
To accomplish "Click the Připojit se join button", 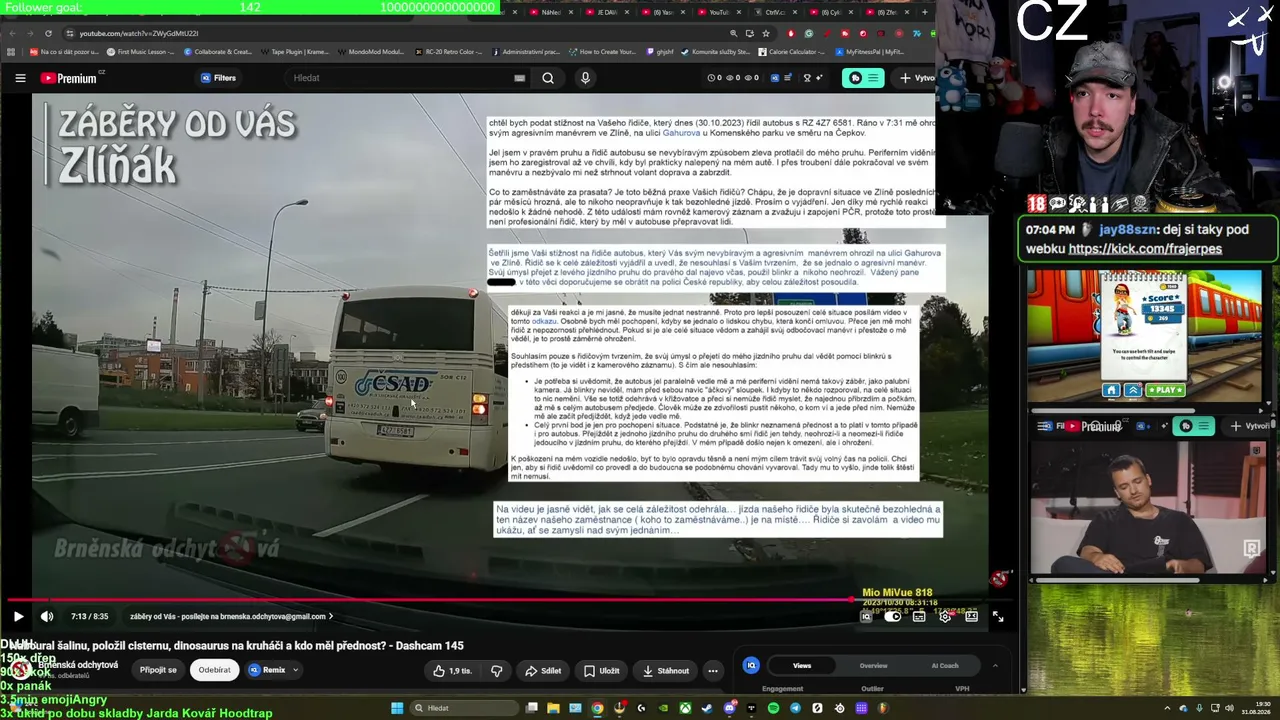I will click(158, 670).
